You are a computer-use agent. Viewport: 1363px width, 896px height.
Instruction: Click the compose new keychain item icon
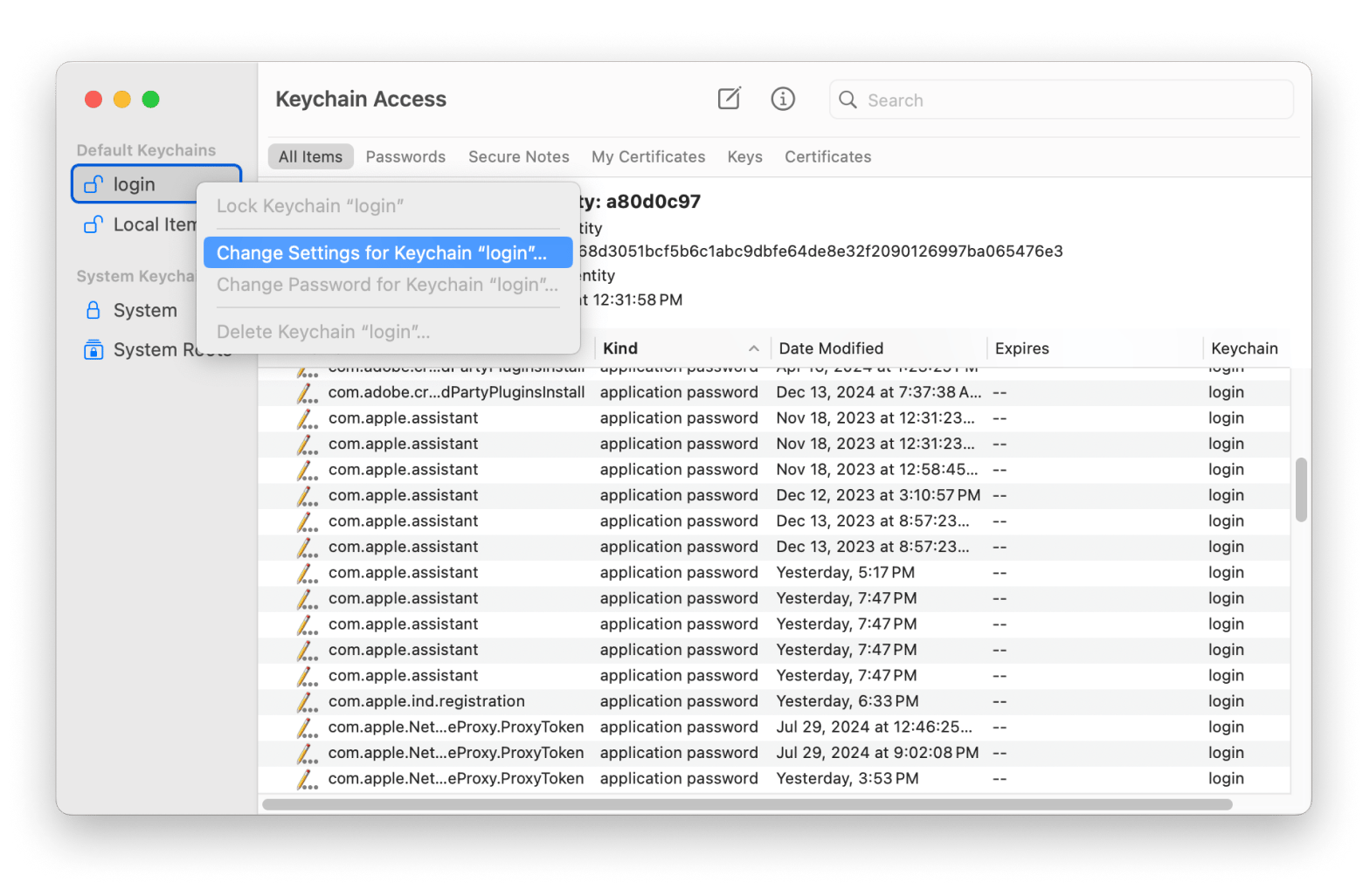point(729,99)
